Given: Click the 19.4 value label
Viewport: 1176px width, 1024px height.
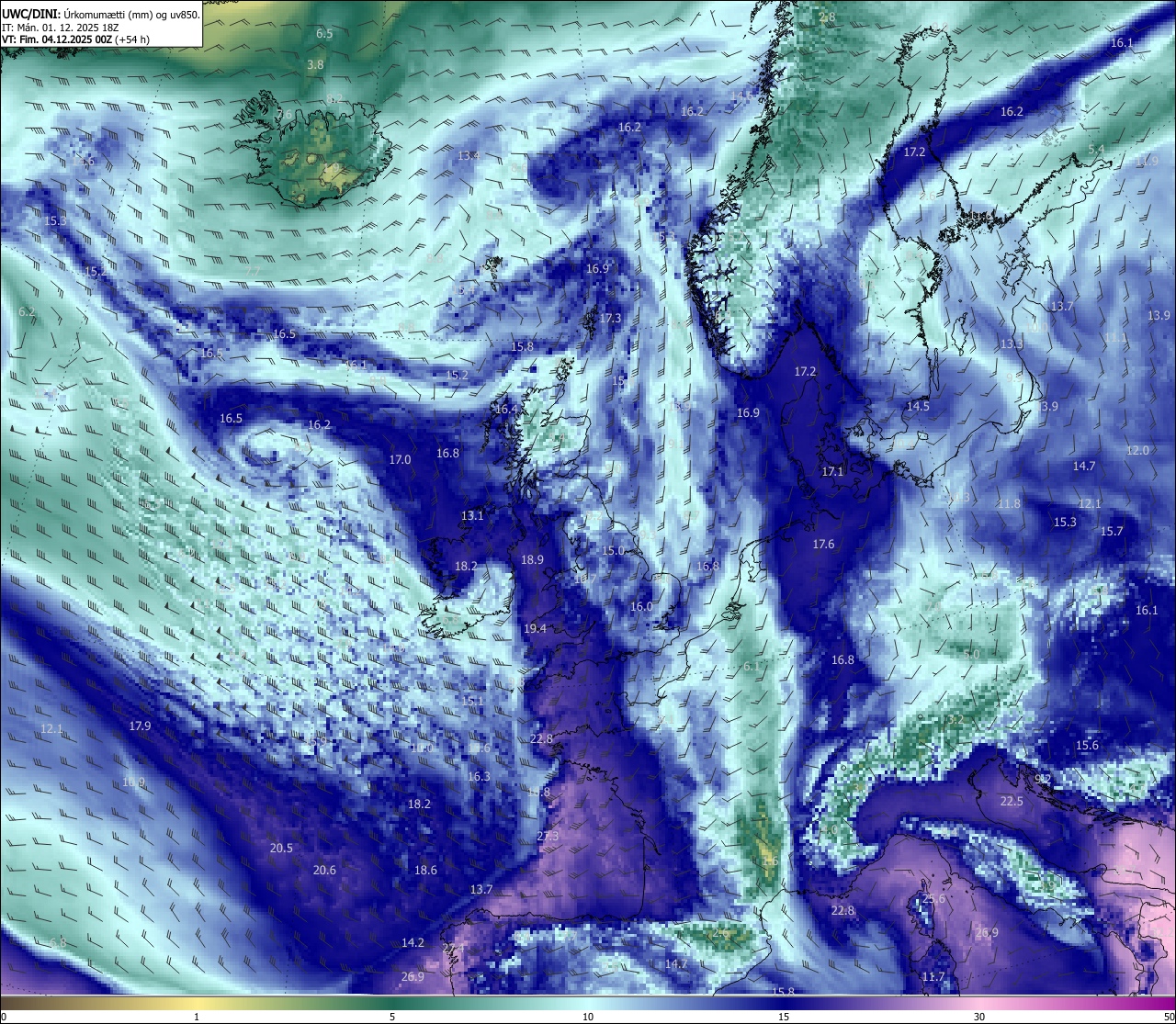Looking at the screenshot, I should tap(535, 628).
